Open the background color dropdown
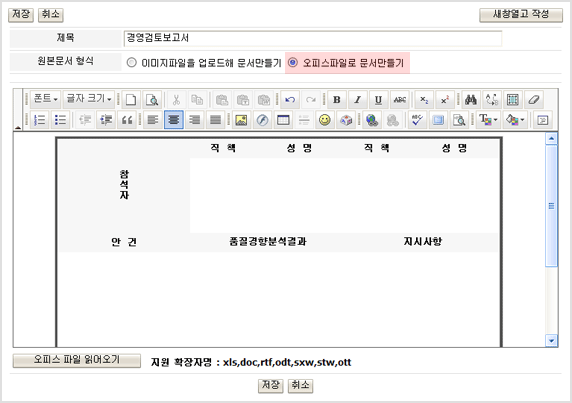This screenshot has width=572, height=403. click(x=515, y=120)
